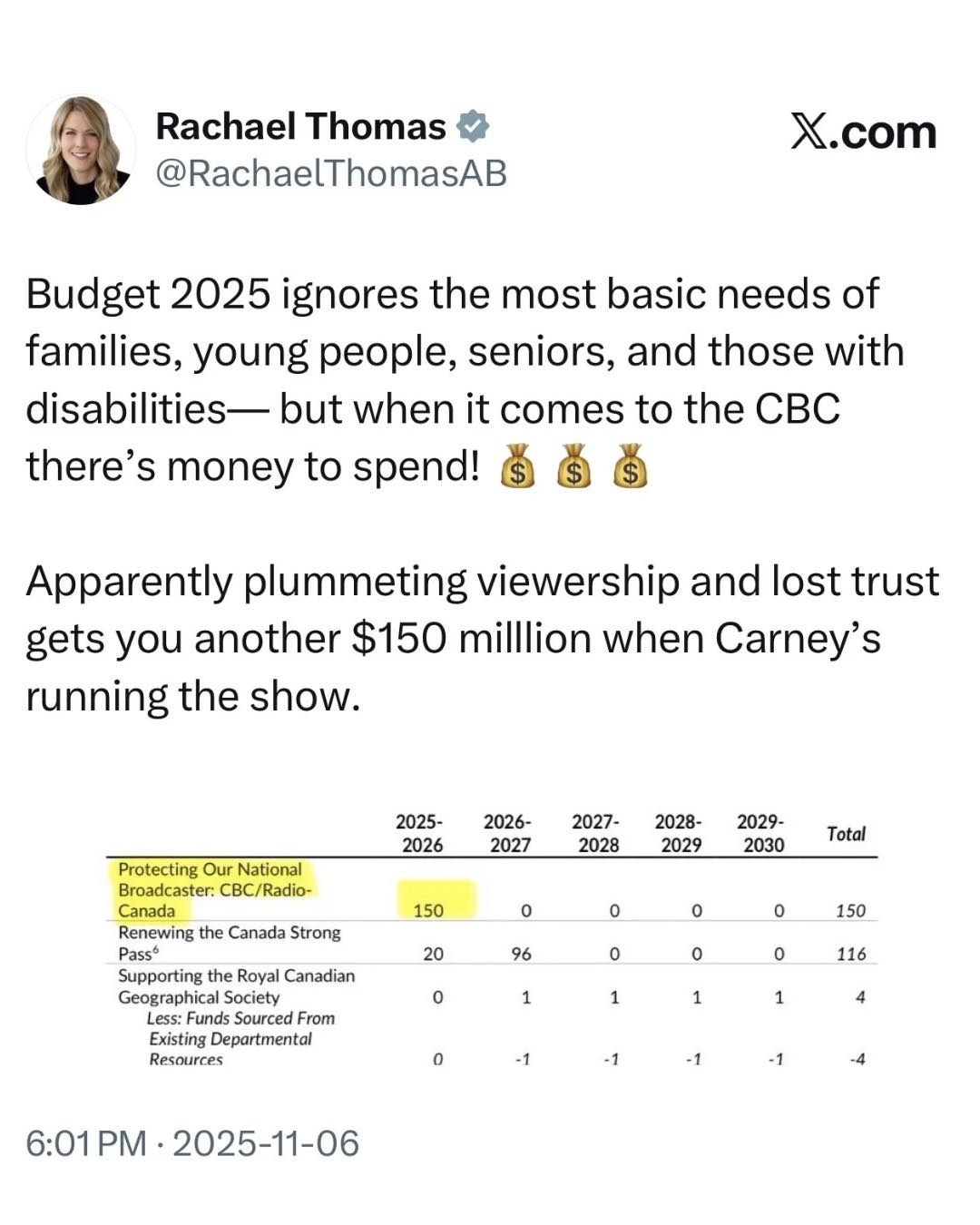The image size is (980, 1225).
Task: Click the "Apparently plummeting viewership" paragraph
Action: 481,638
